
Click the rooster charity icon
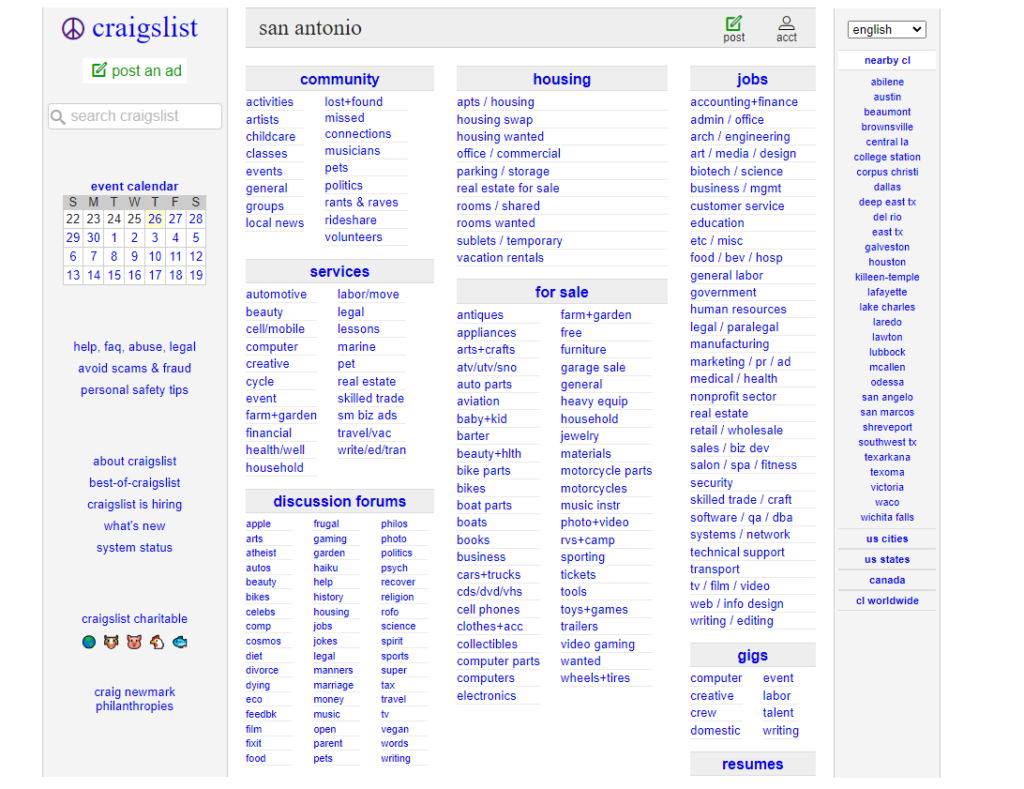157,642
